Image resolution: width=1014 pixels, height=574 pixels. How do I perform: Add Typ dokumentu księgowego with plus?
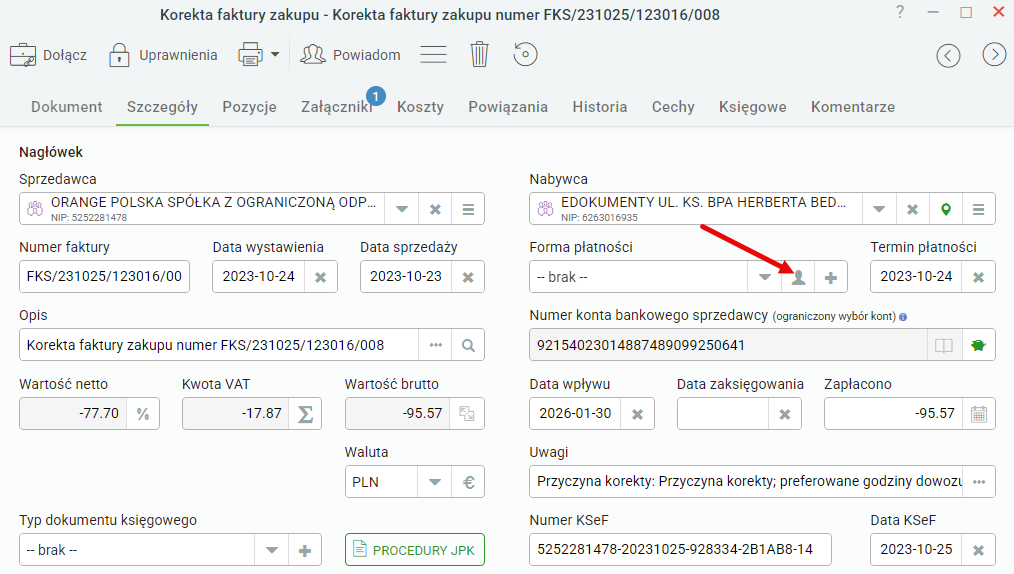coord(305,550)
